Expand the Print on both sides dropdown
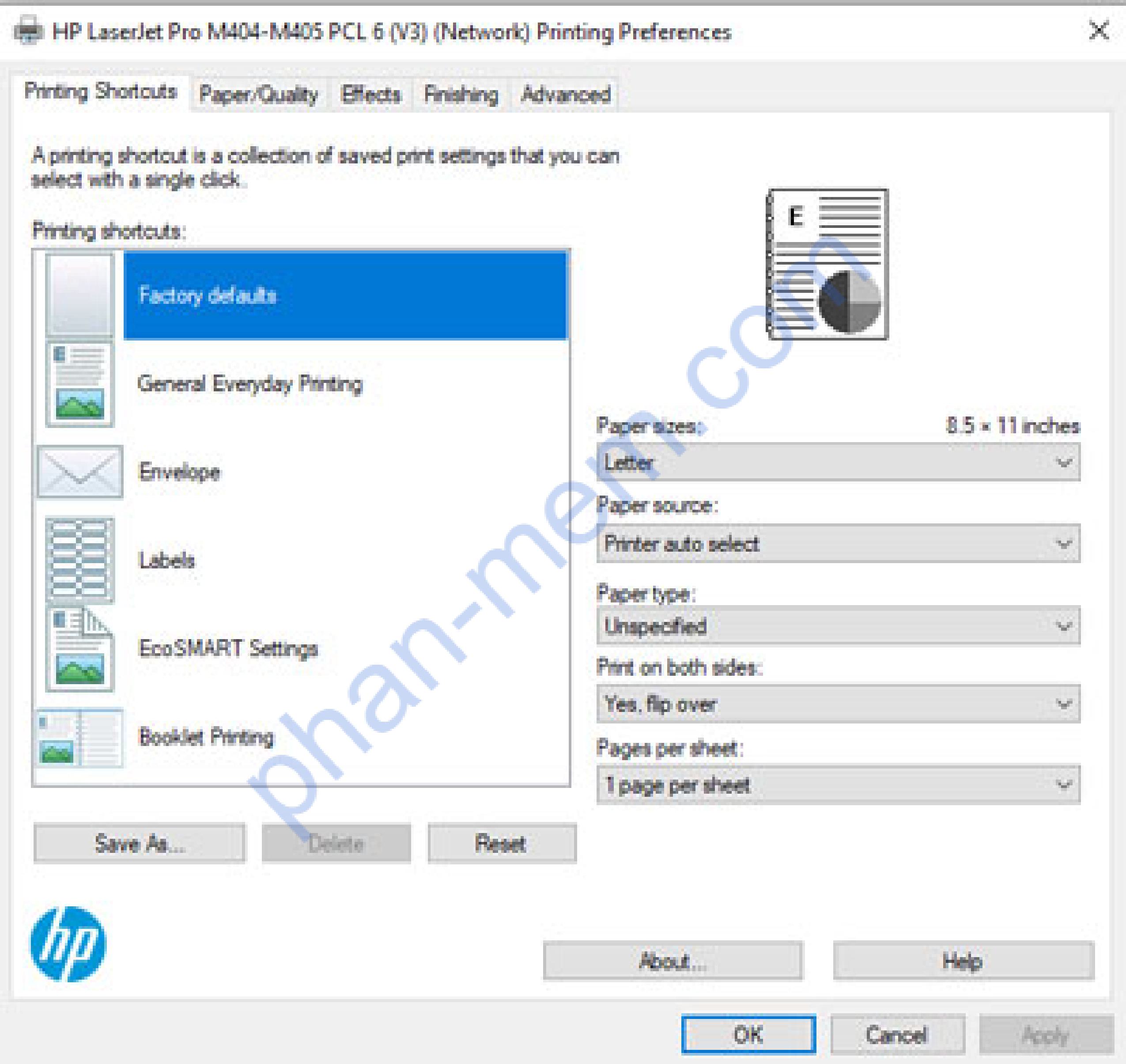 coord(838,704)
